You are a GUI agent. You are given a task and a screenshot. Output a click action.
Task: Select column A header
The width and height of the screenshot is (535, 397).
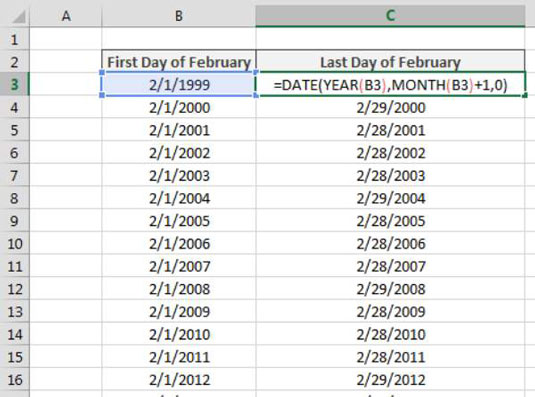[x=66, y=16]
